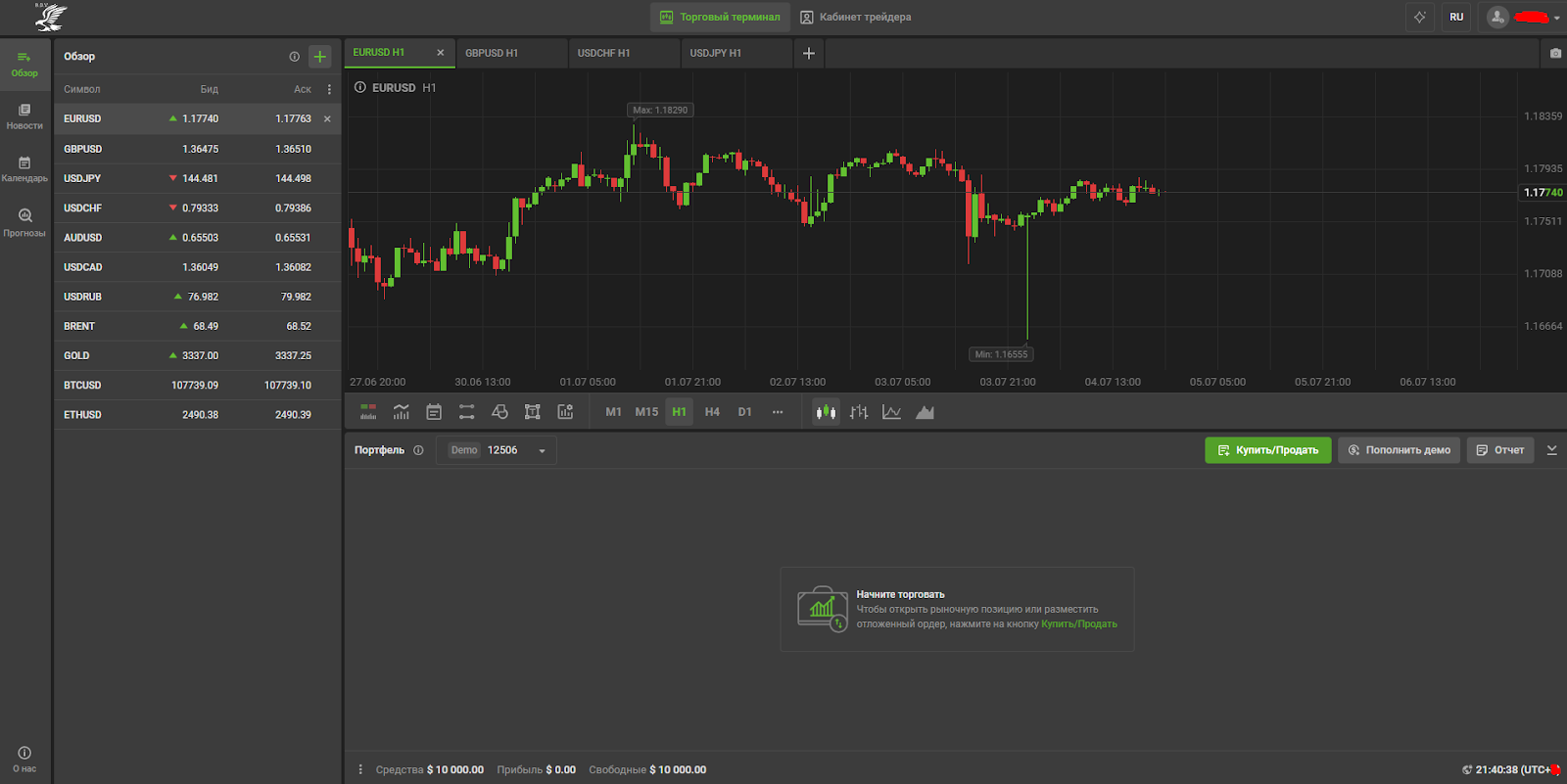
Task: Open the shapes drawing tool
Action: [x=499, y=412]
